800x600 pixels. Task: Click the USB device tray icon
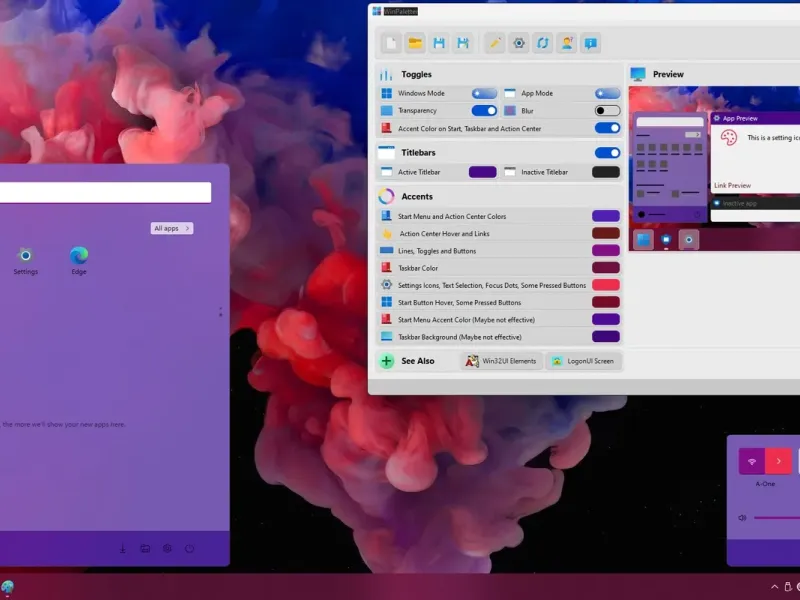pyautogui.click(x=788, y=587)
